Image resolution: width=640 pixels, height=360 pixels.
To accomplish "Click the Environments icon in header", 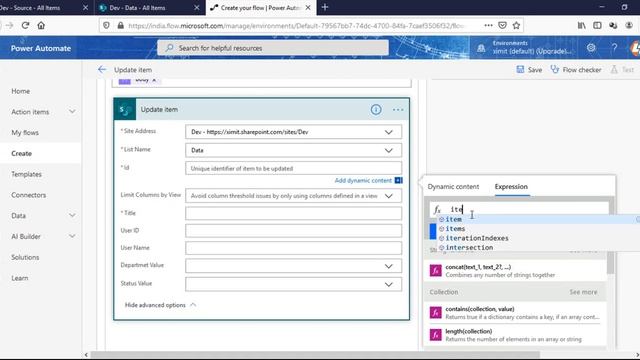I will [x=481, y=48].
